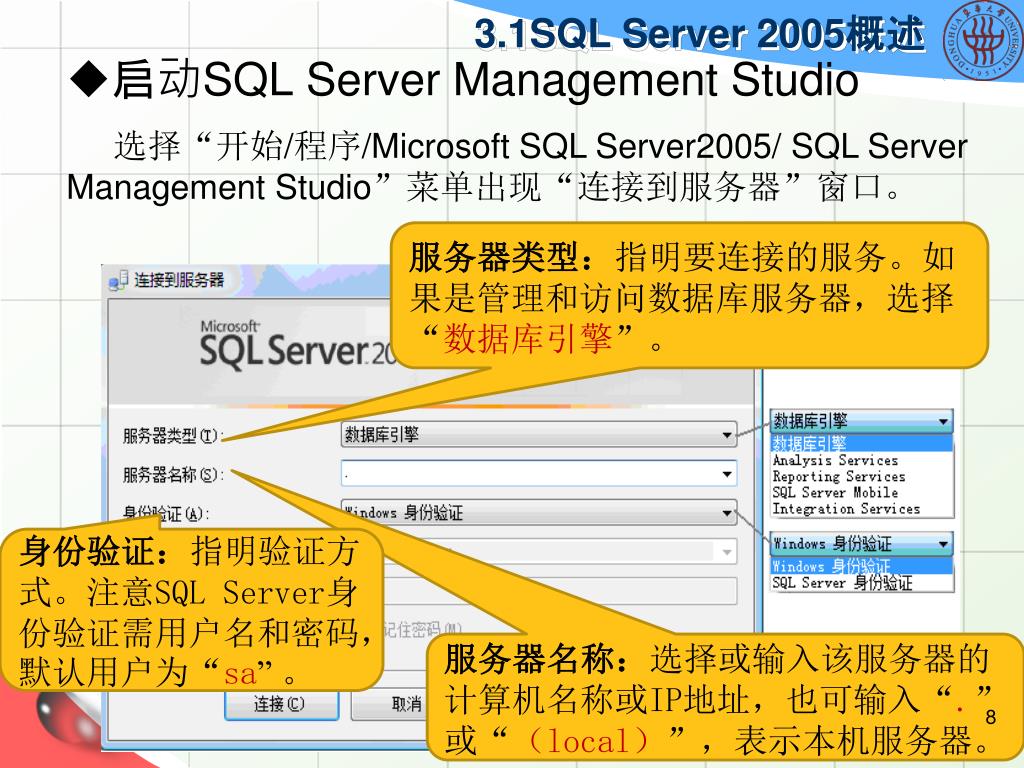Viewport: 1024px width, 768px height.
Task: Expand the Windows 身份验证 callout combo arrow
Action: [943, 543]
